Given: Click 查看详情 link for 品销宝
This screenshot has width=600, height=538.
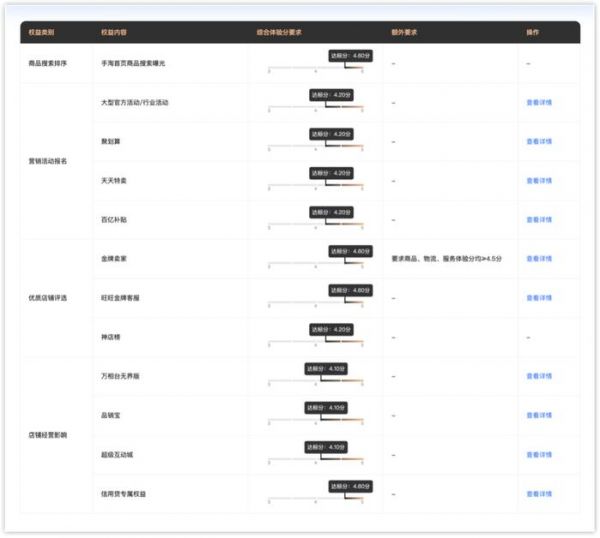Looking at the screenshot, I should click(539, 415).
